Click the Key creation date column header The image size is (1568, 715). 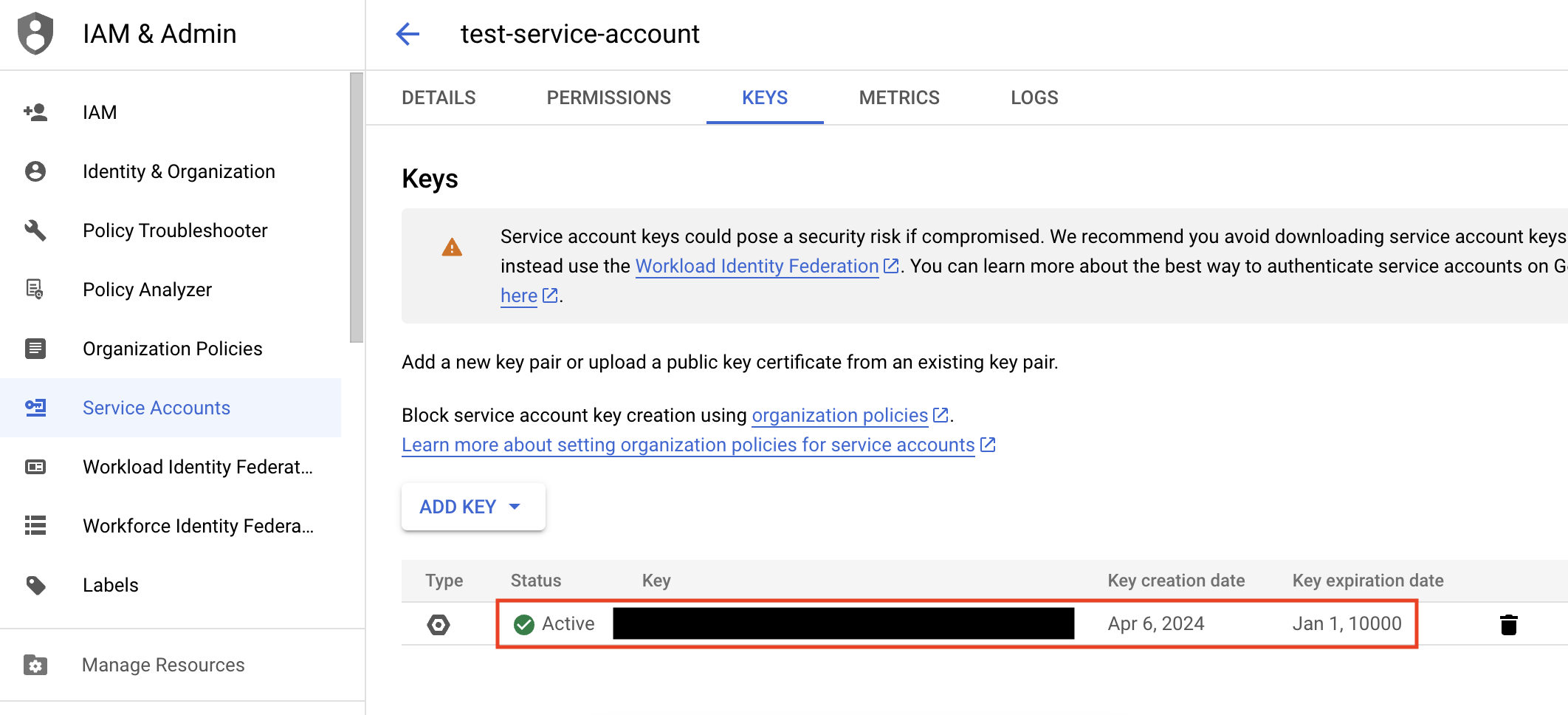(1176, 581)
